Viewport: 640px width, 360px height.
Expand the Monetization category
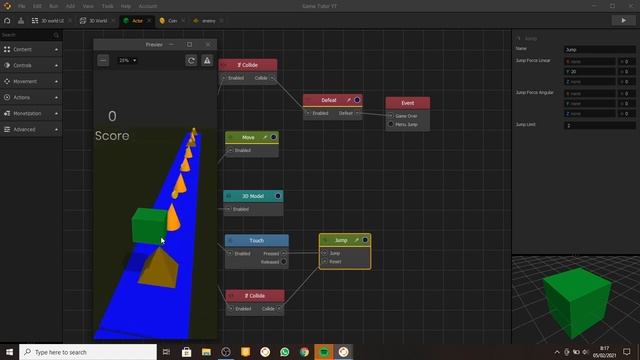tap(31, 113)
